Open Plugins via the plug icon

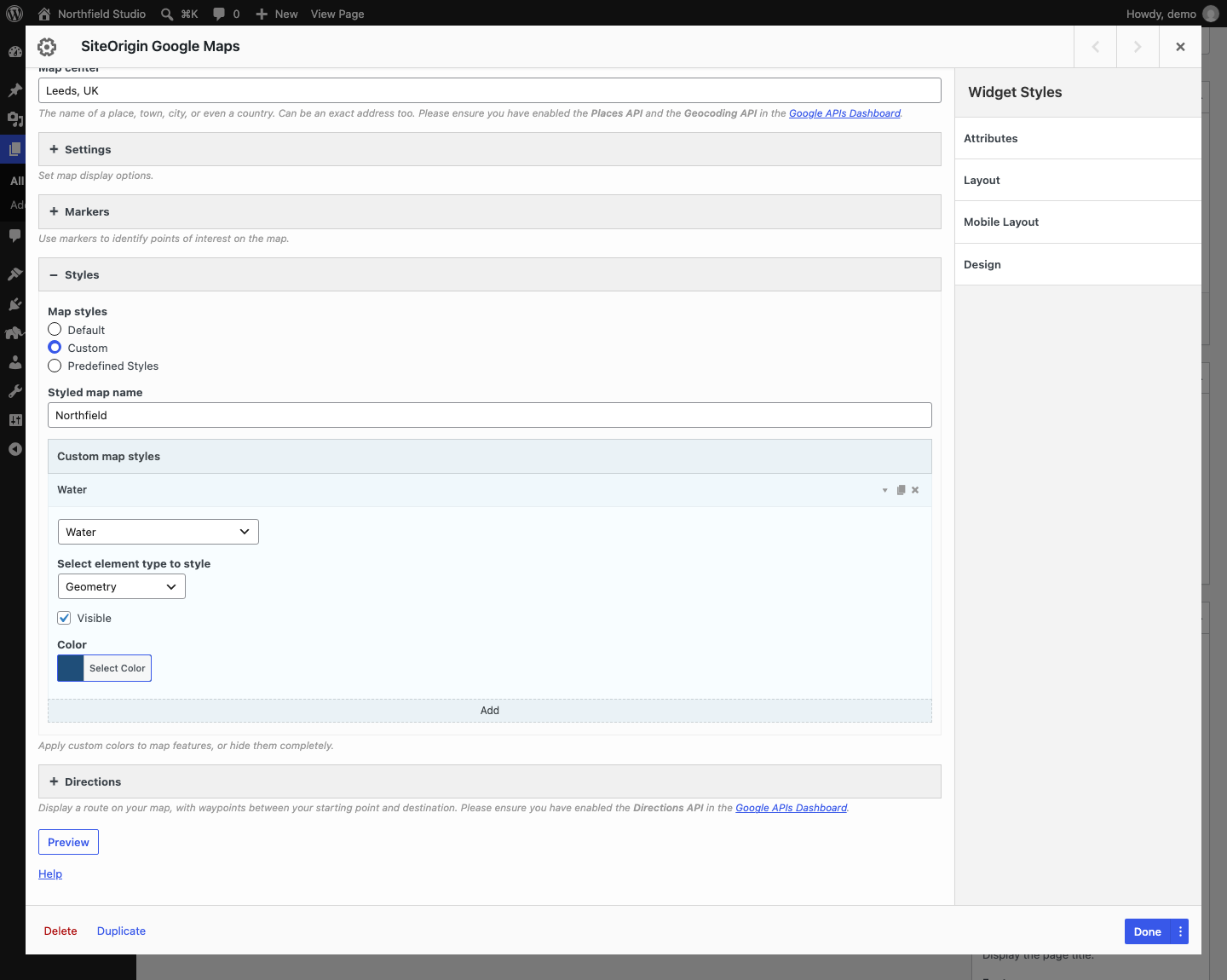14,303
